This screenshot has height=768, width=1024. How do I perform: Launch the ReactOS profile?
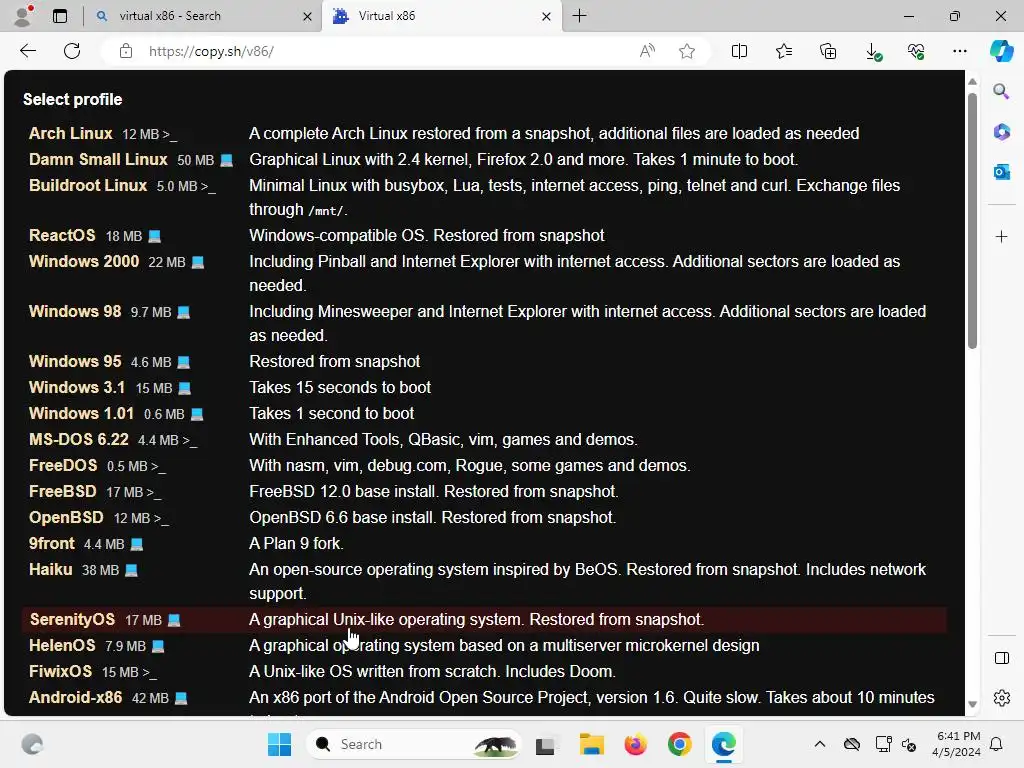(x=62, y=235)
